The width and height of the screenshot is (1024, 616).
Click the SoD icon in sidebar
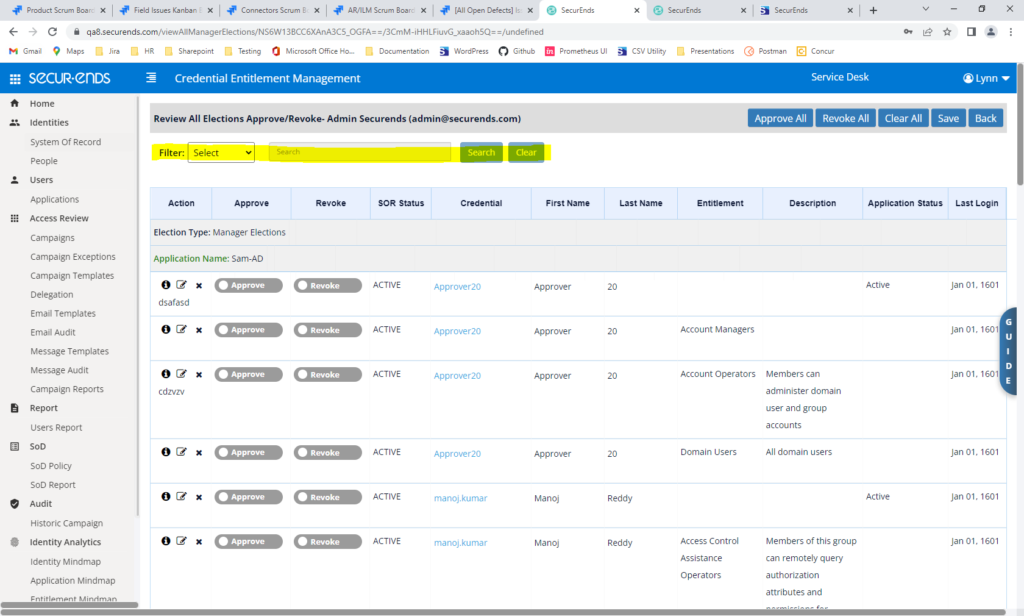click(x=14, y=446)
